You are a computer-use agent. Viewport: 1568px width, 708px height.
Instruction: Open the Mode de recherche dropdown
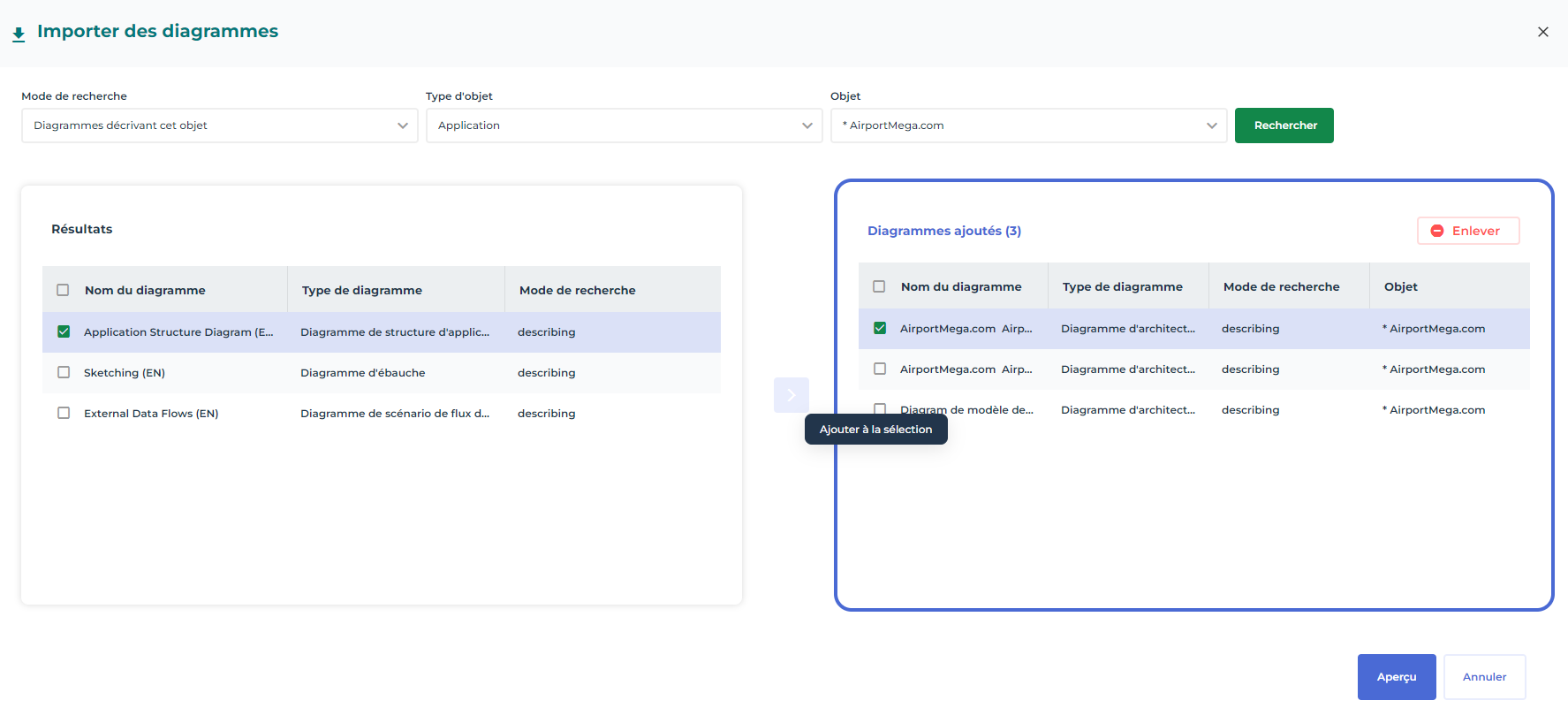pyautogui.click(x=219, y=126)
